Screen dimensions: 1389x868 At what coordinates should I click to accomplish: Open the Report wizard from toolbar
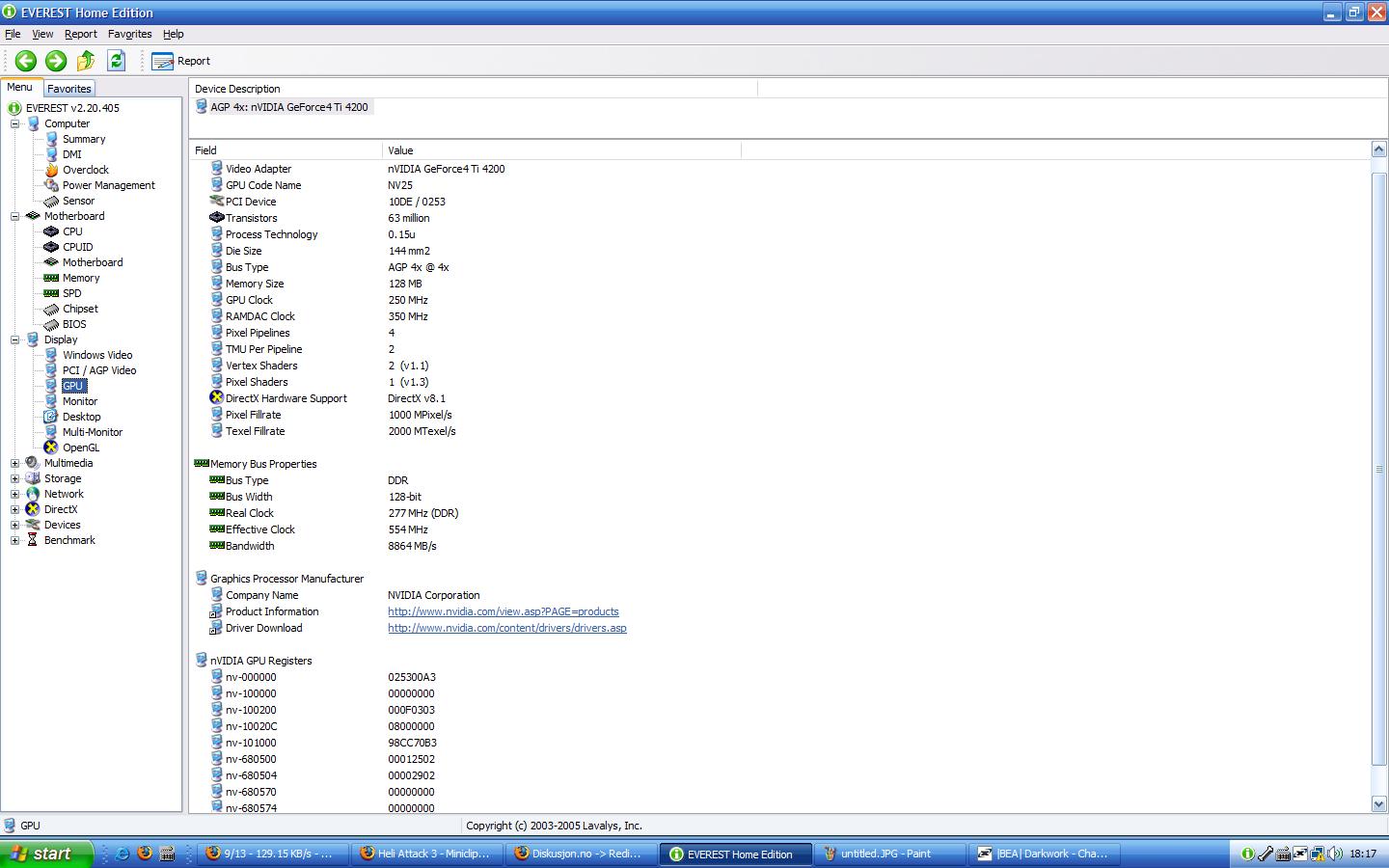181,61
